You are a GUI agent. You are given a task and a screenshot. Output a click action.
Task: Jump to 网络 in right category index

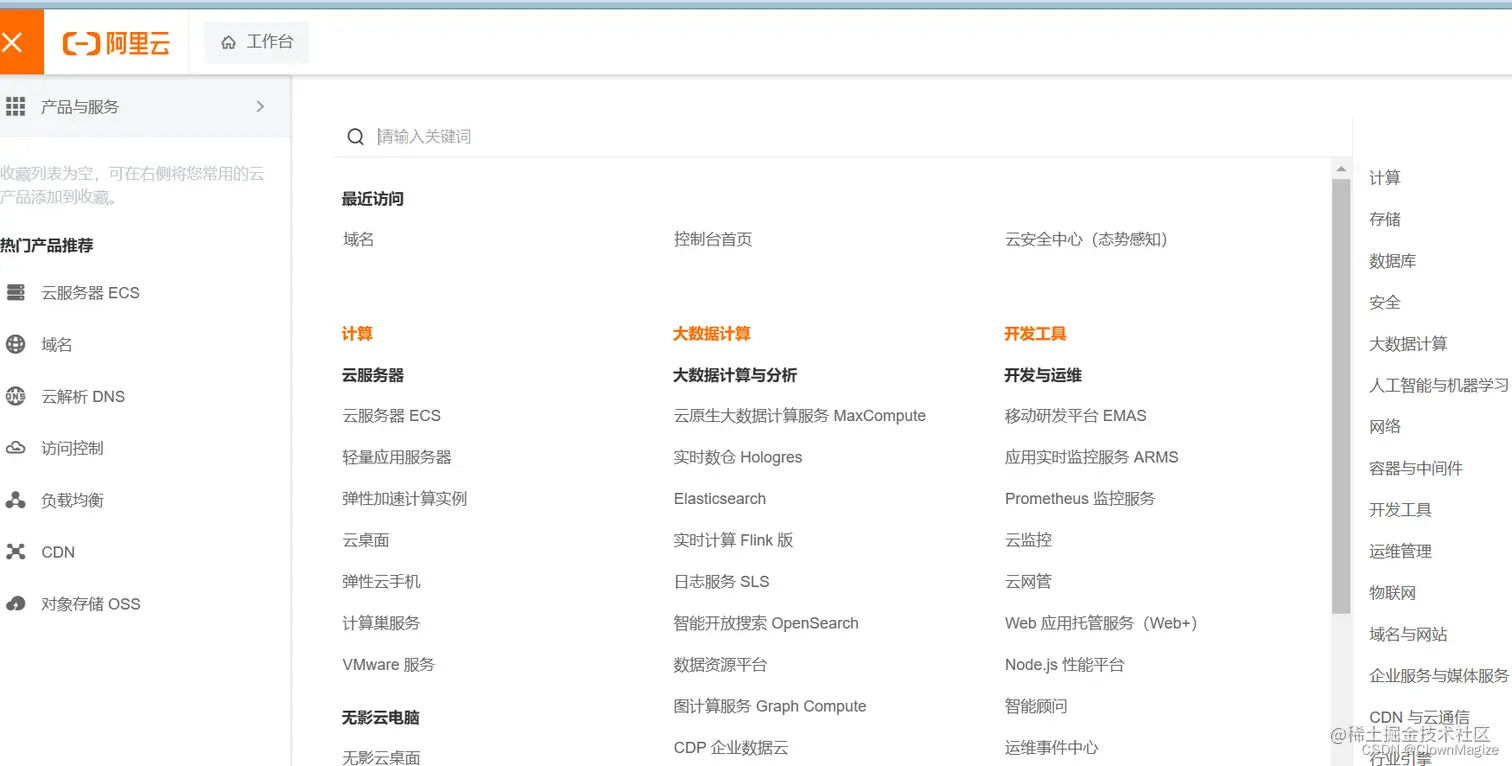click(x=1385, y=427)
